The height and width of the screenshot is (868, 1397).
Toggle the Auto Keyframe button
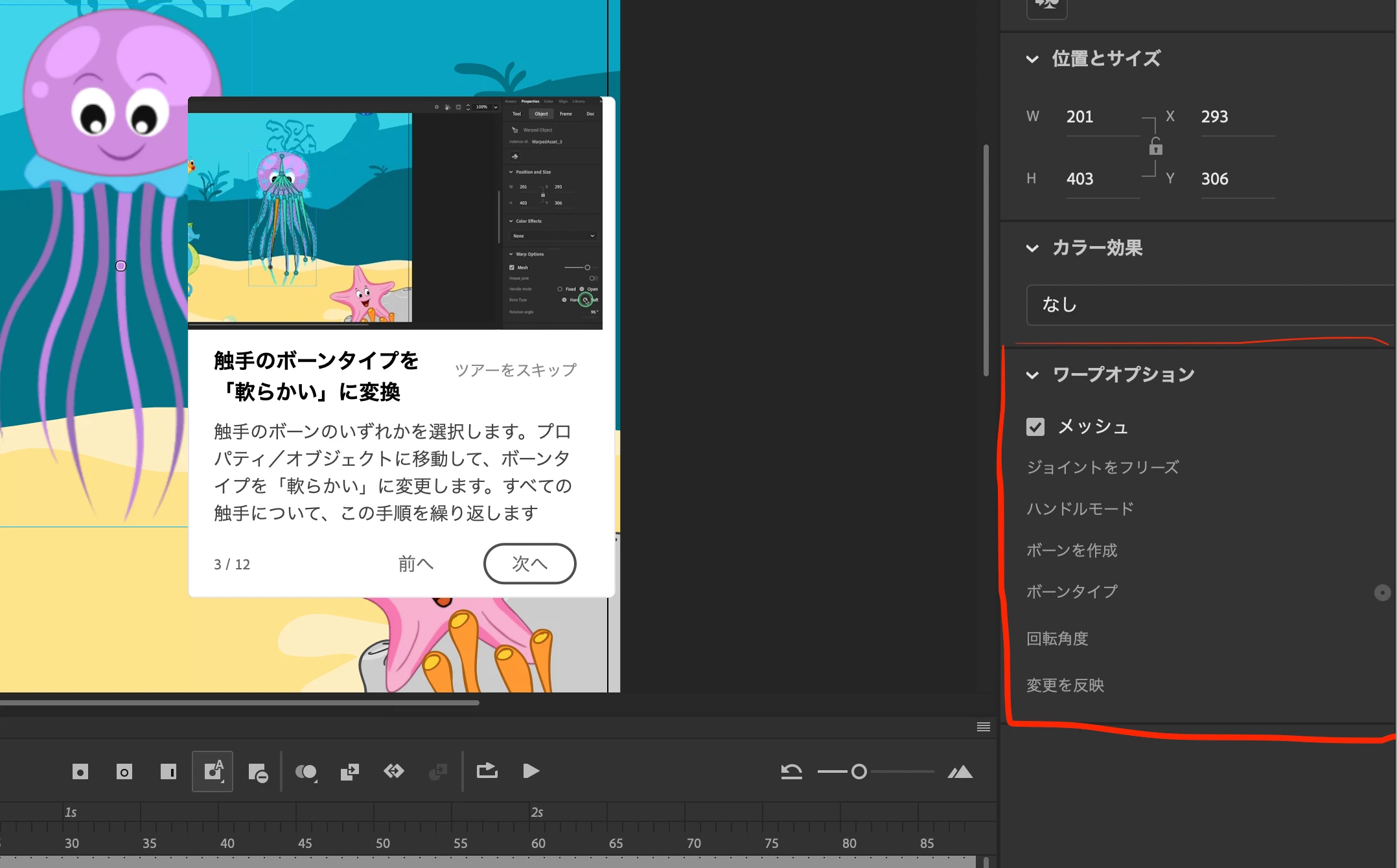coord(213,771)
